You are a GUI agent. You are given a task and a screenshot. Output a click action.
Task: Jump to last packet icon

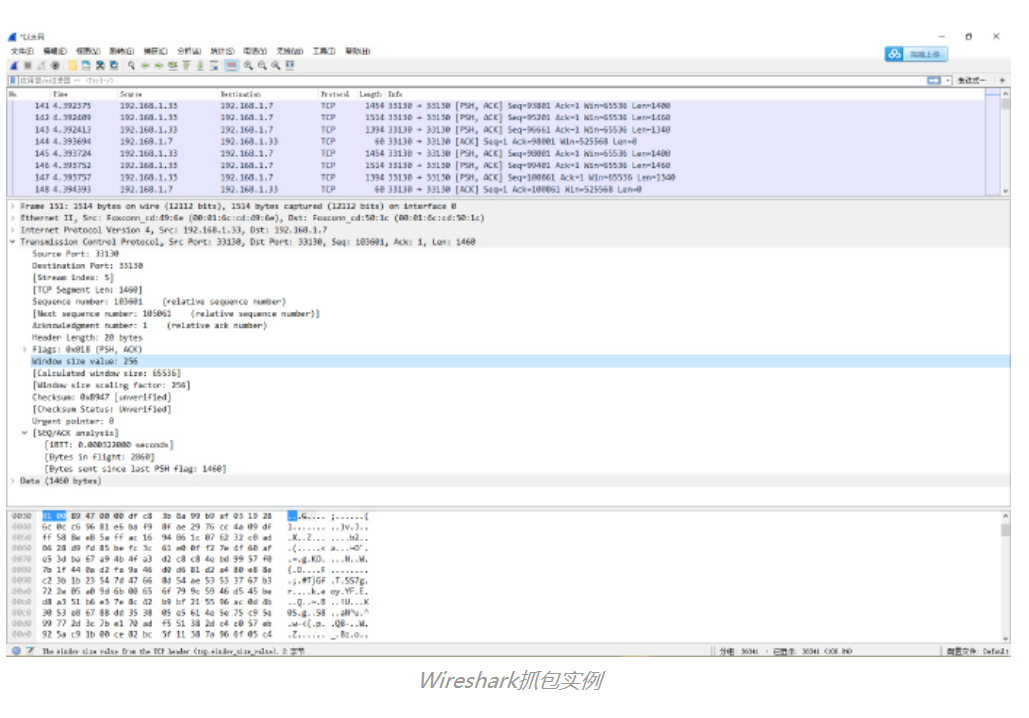(200, 66)
